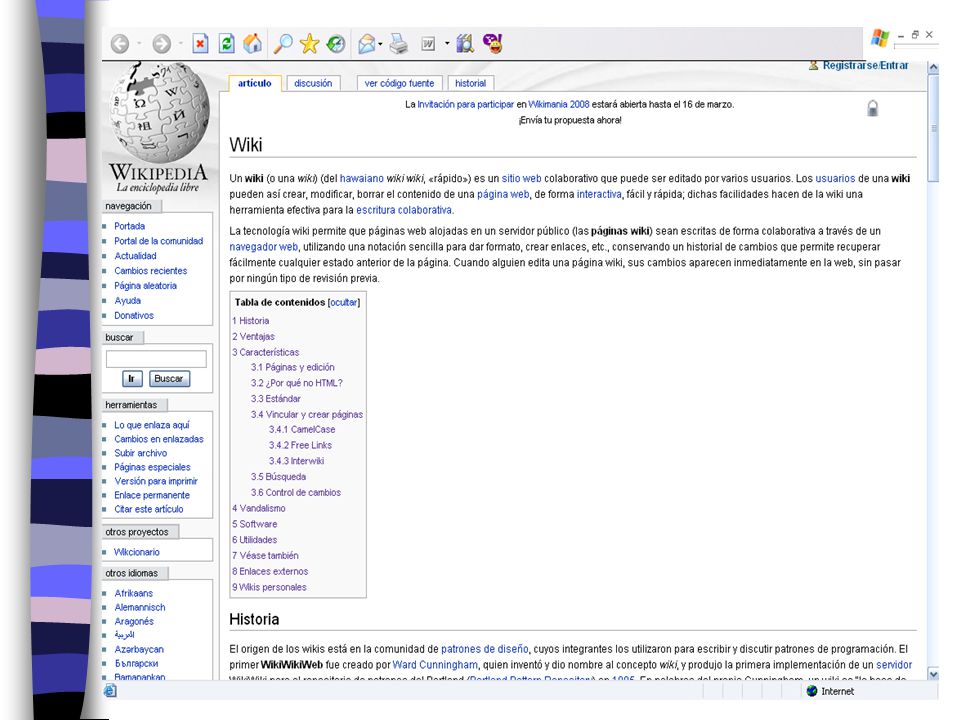This screenshot has height=720, width=960.
Task: Open the Wikimania 2008 link
Action: tap(558, 105)
